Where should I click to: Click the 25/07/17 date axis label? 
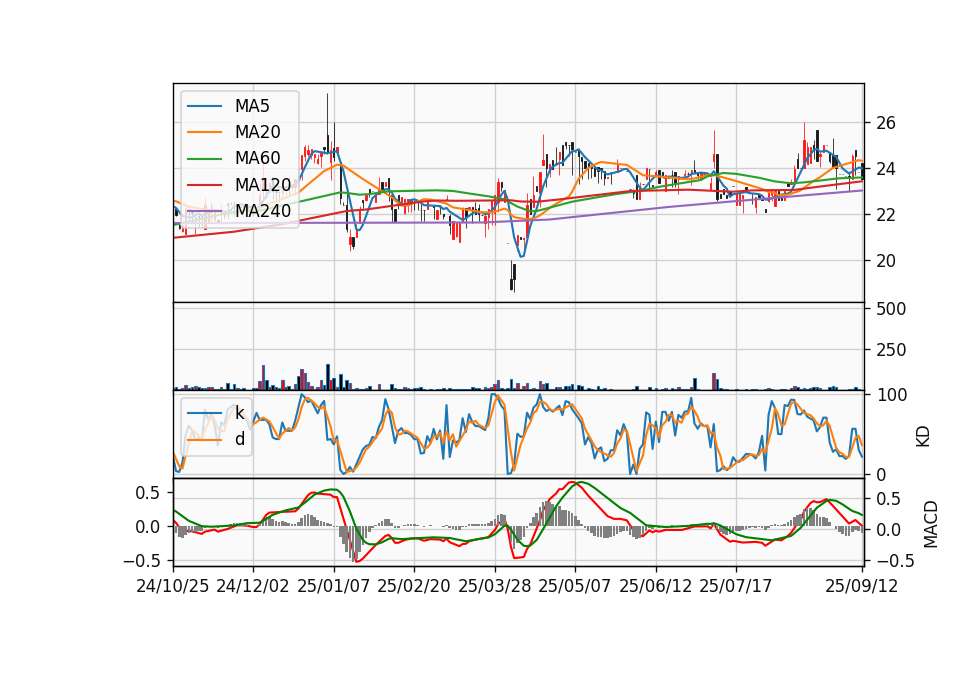(x=736, y=586)
